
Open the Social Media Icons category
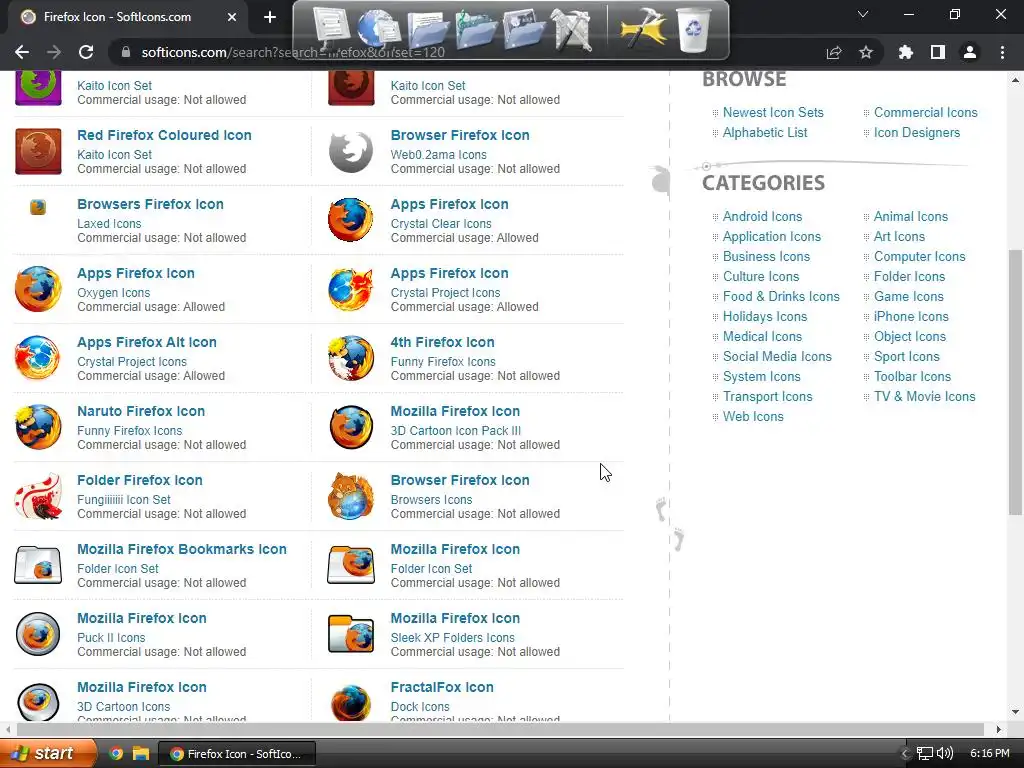click(777, 357)
